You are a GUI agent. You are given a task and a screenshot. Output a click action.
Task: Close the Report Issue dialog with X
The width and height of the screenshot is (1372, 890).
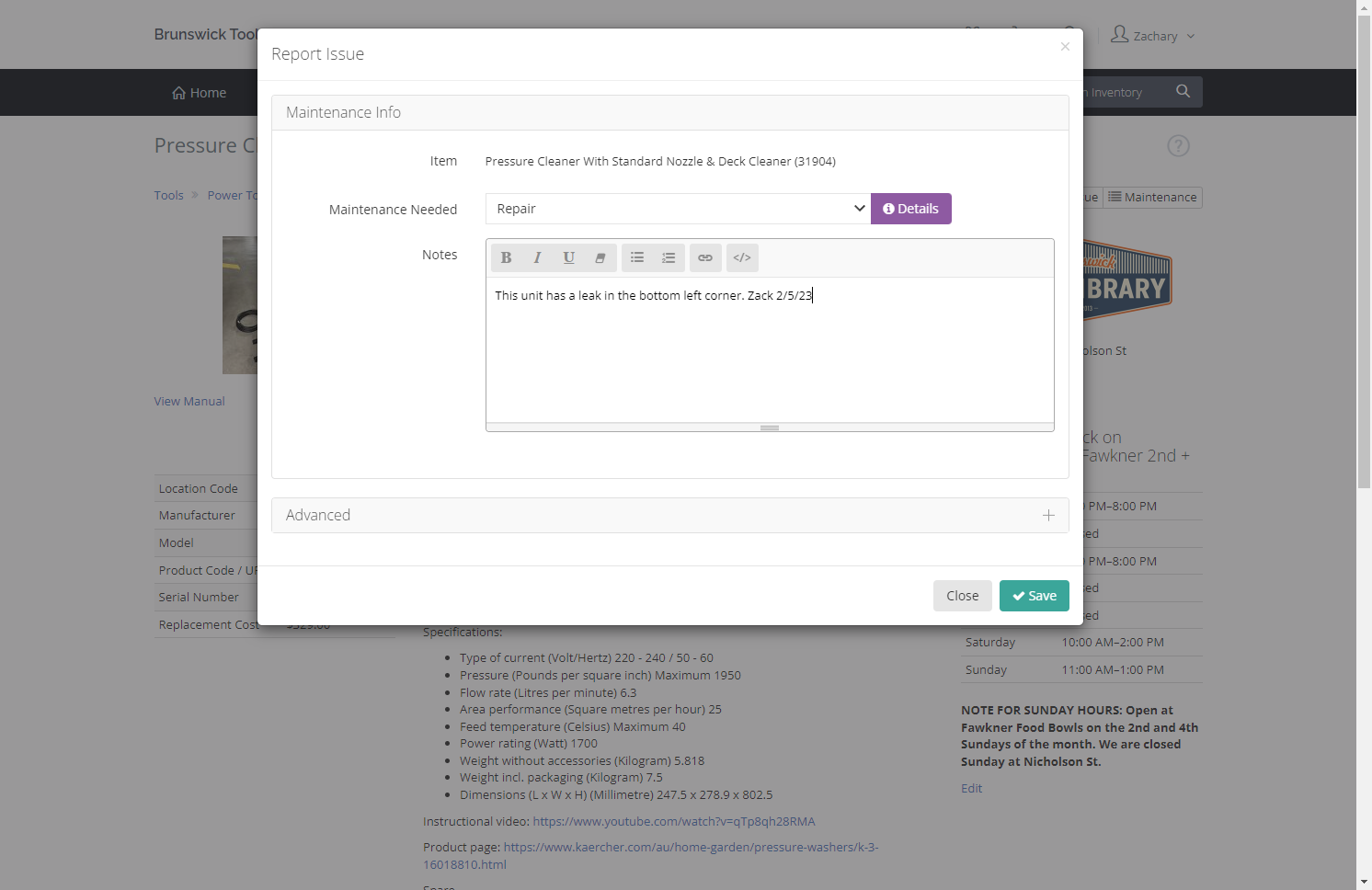point(1065,47)
